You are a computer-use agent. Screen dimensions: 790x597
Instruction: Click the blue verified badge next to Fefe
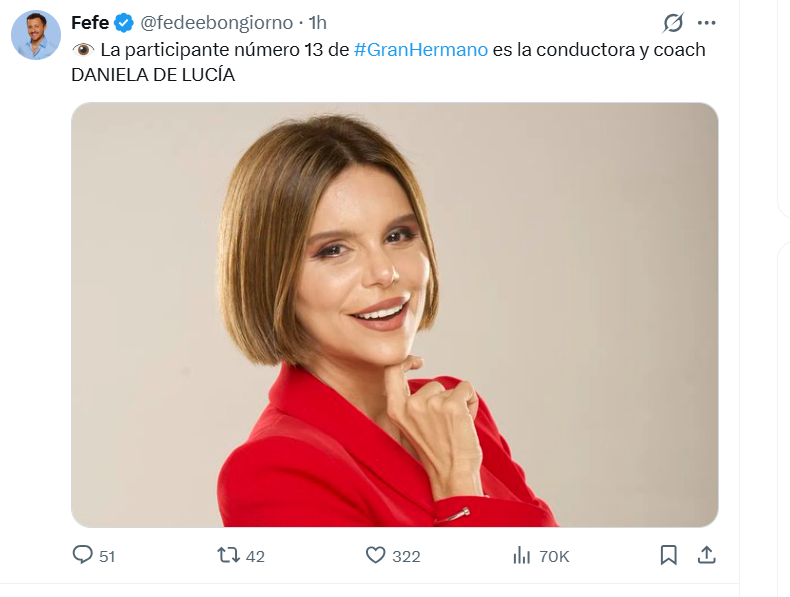(x=124, y=23)
